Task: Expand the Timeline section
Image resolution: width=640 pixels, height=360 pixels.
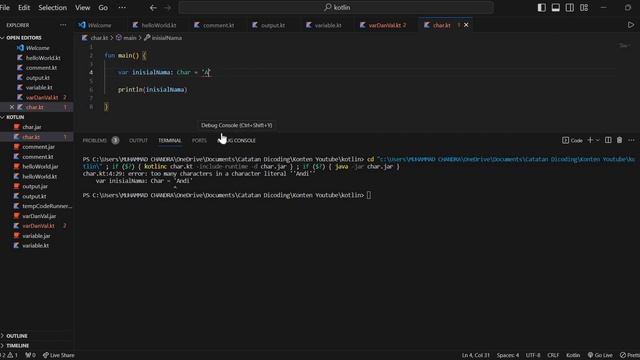Action: pyautogui.click(x=18, y=345)
